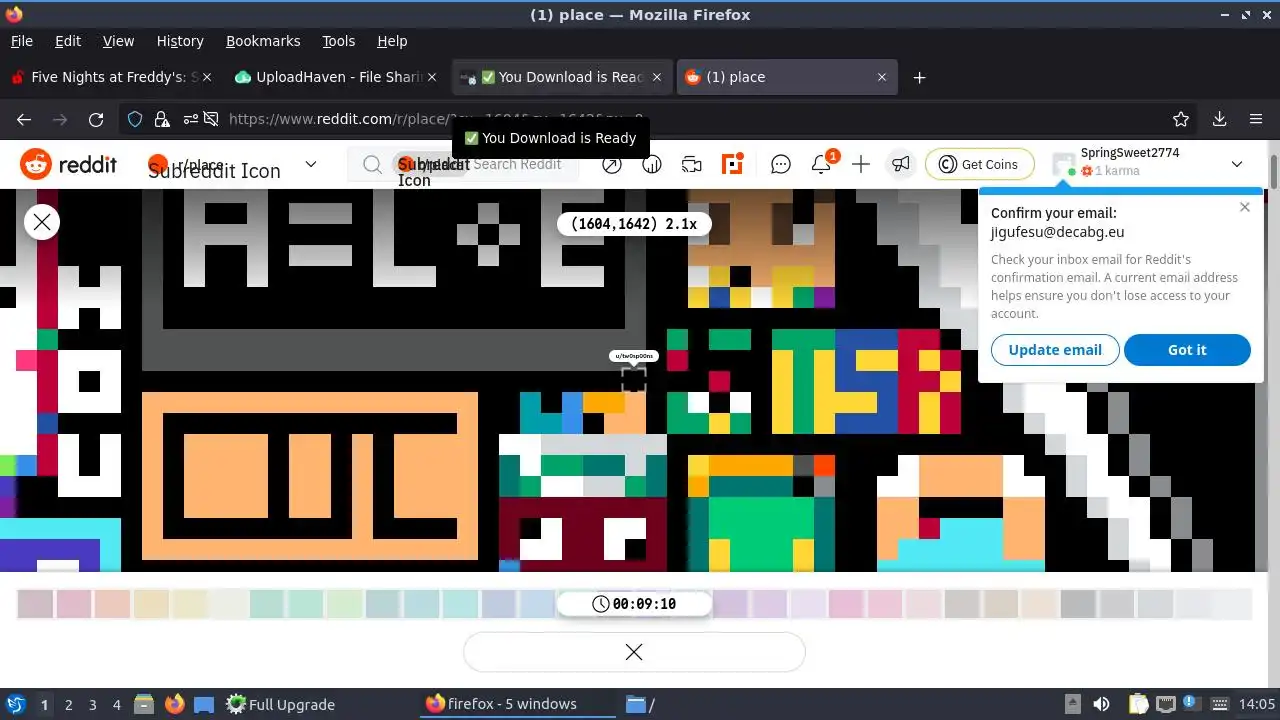The height and width of the screenshot is (720, 1280).
Task: Cancel pixel placement with the X bar
Action: [634, 652]
